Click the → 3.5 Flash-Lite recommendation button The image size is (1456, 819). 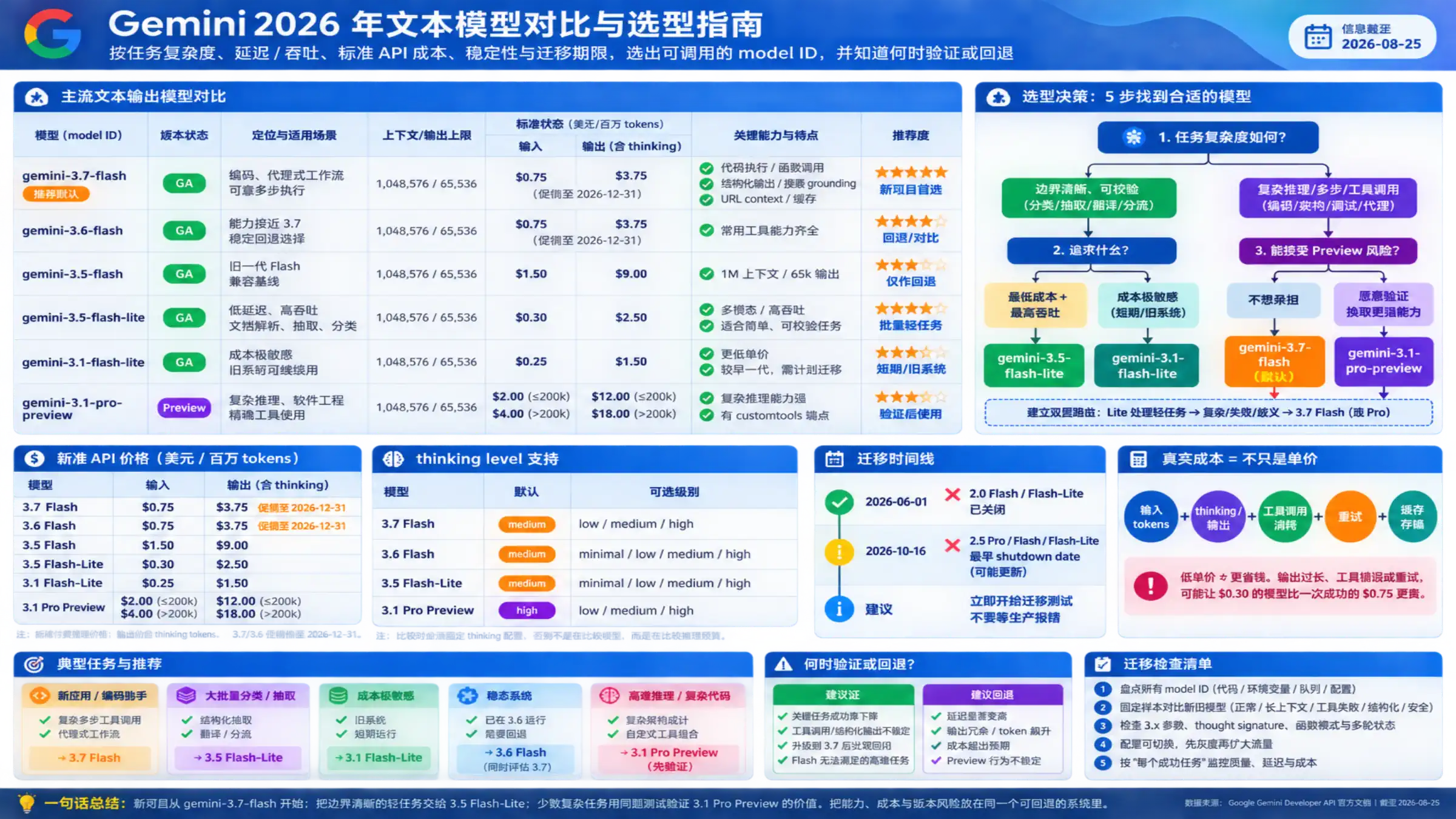pyautogui.click(x=238, y=758)
